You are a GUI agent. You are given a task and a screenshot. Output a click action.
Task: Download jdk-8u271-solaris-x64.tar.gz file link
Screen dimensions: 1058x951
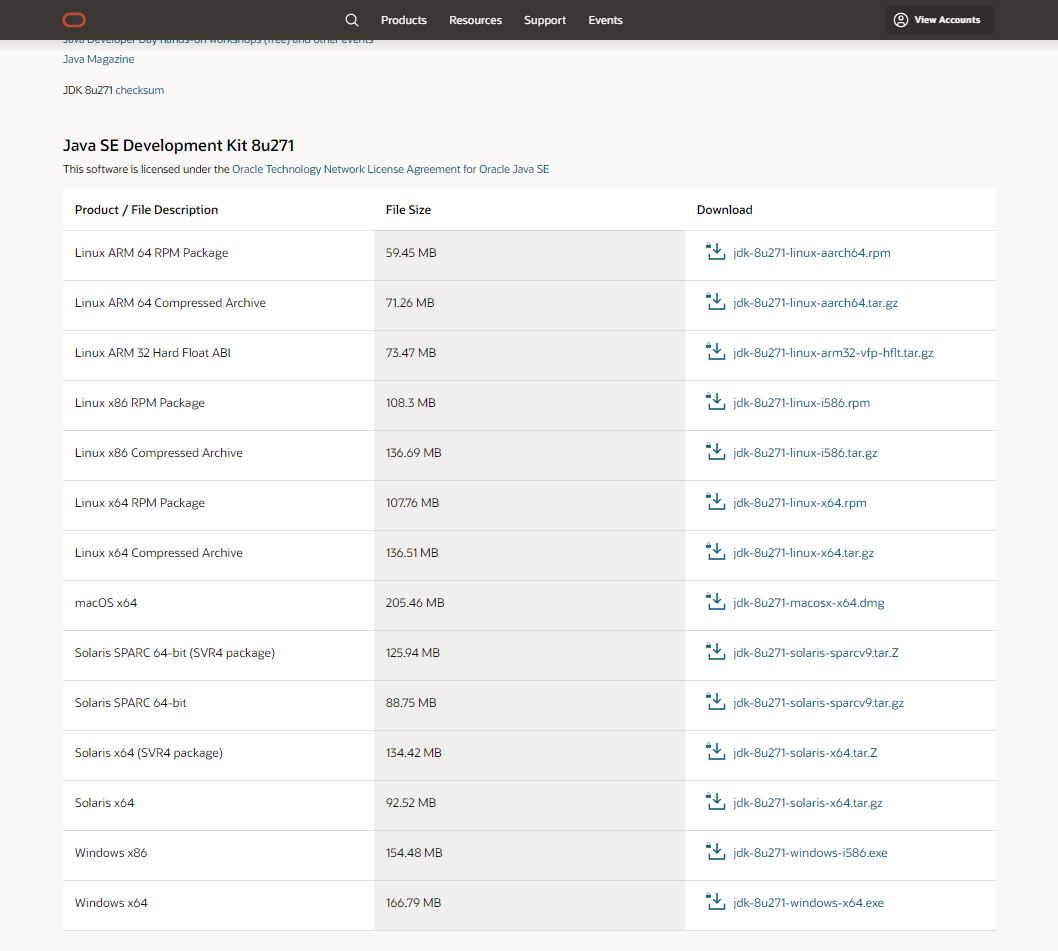808,803
